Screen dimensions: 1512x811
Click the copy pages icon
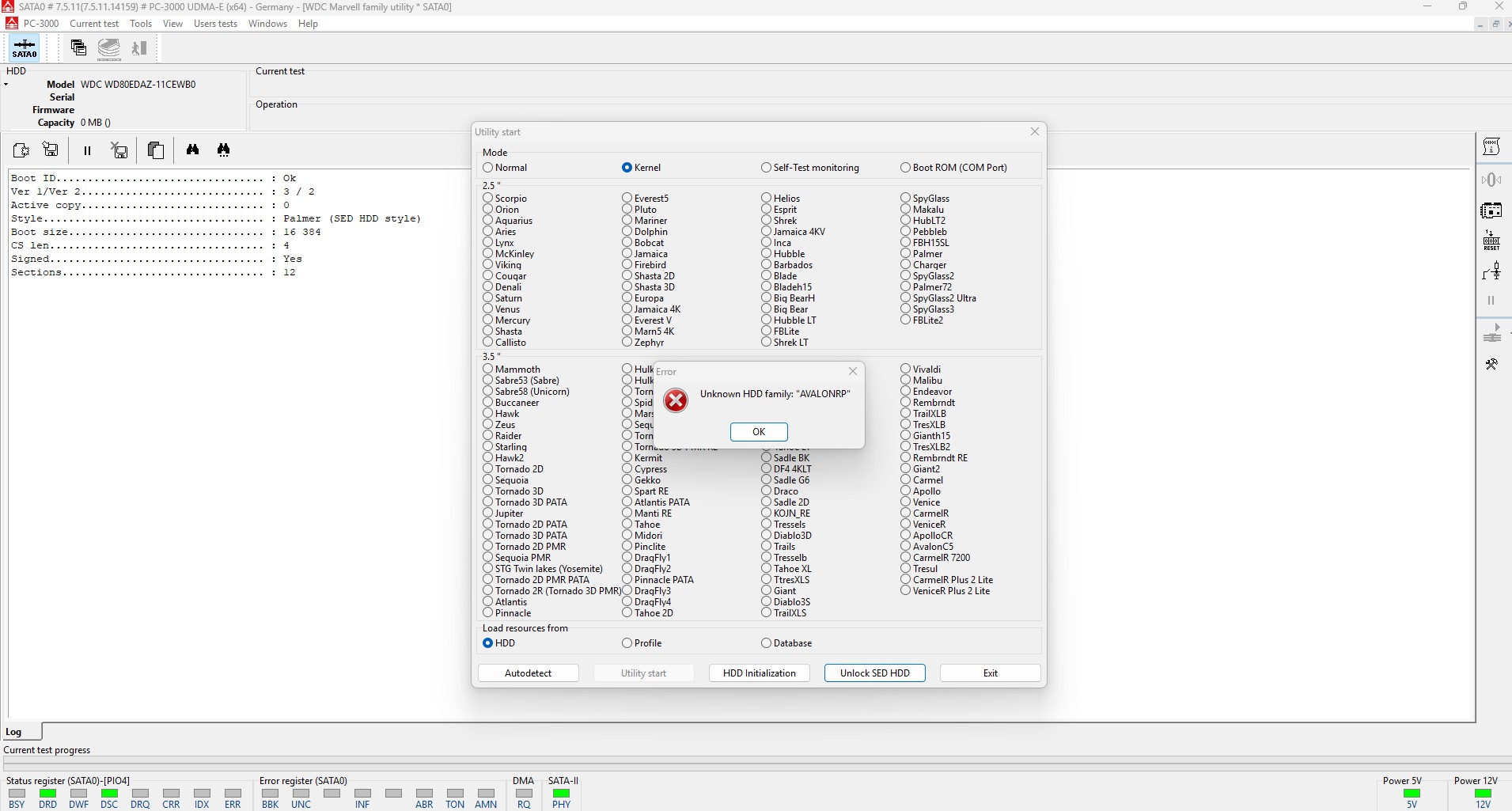point(156,150)
